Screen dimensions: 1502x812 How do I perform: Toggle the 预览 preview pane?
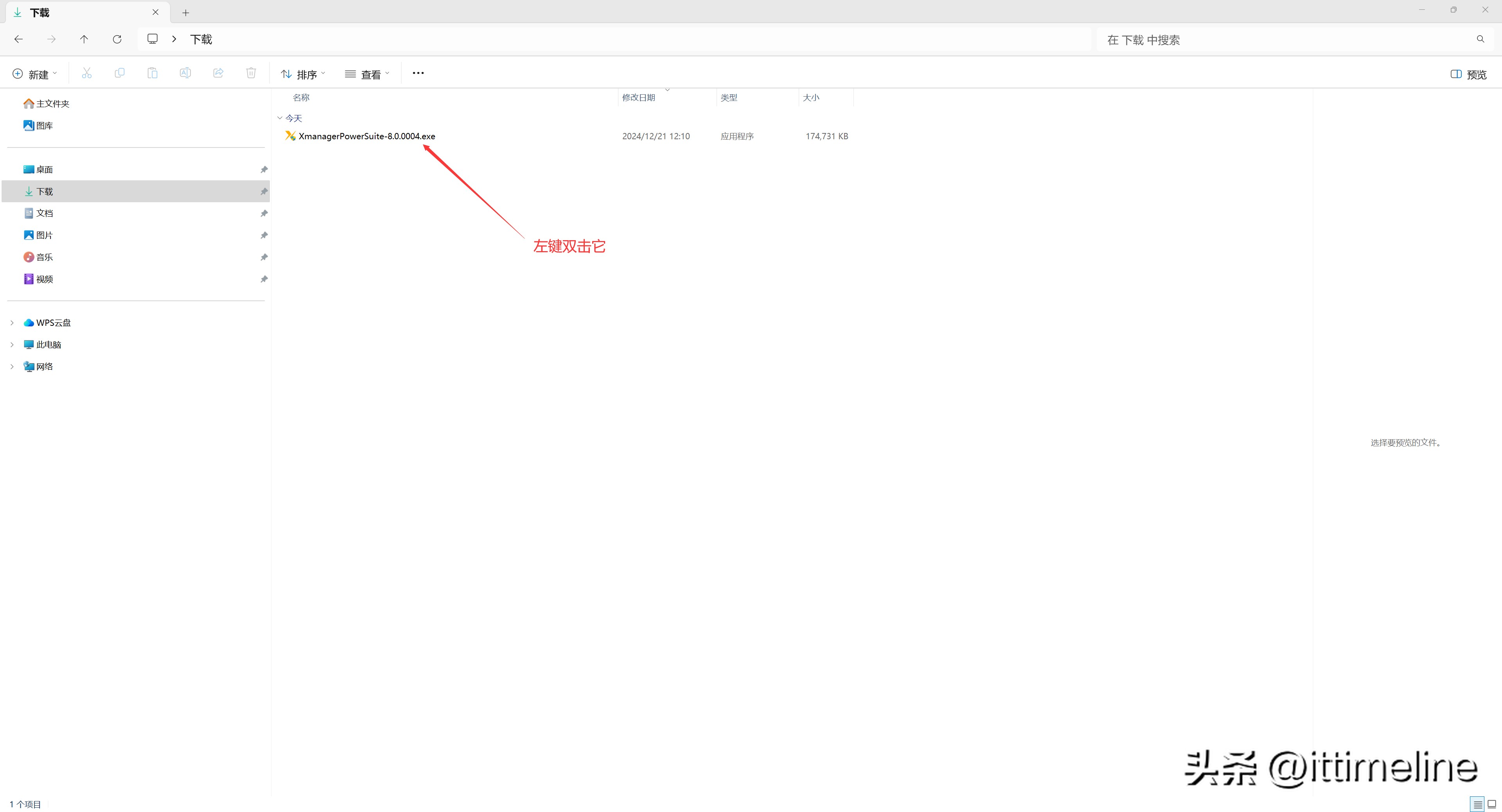click(x=1468, y=74)
